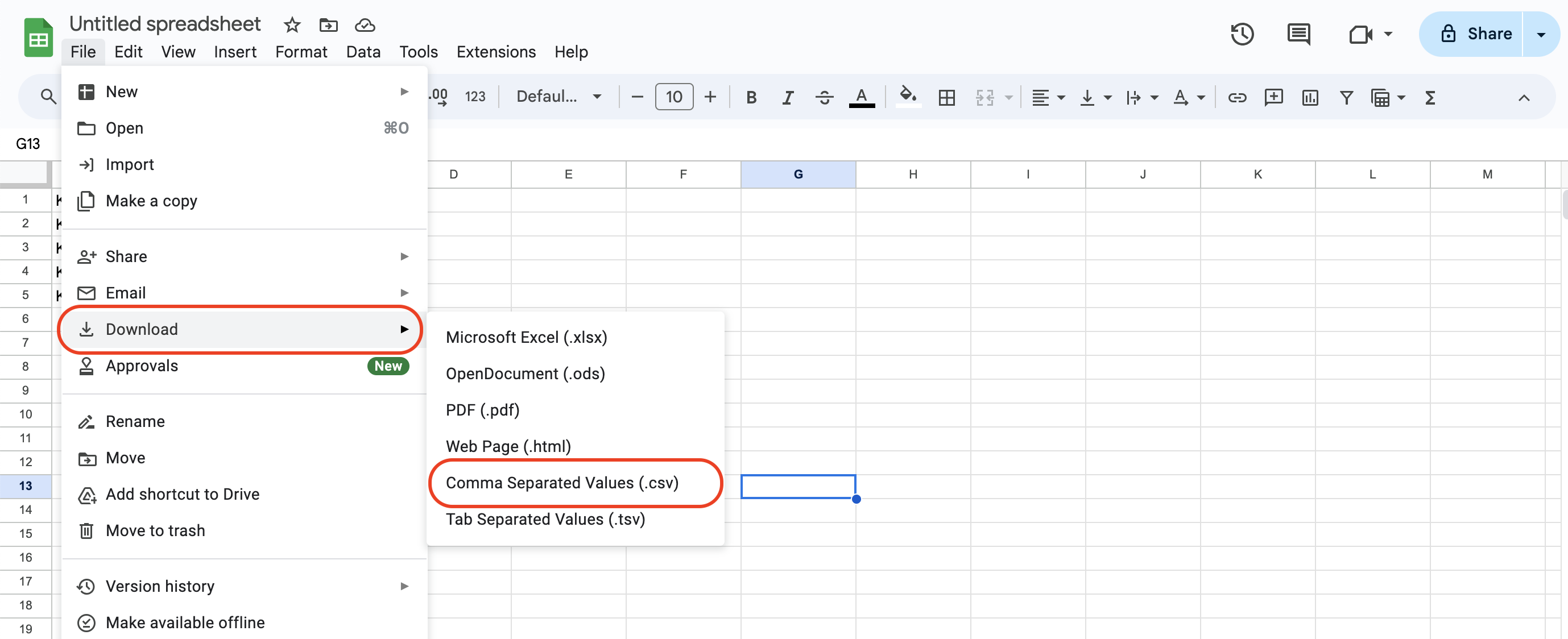Create a filter
The height and width of the screenshot is (639, 1568).
(x=1346, y=97)
